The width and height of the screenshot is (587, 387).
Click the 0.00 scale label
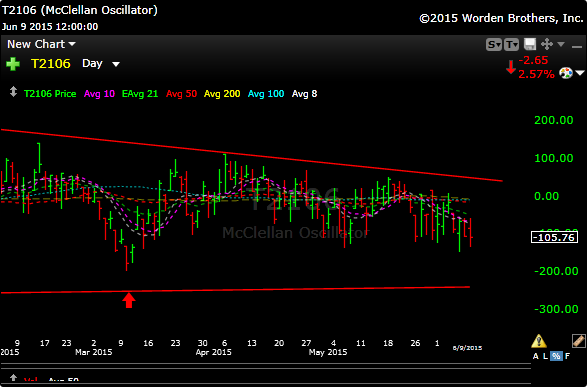pos(546,196)
